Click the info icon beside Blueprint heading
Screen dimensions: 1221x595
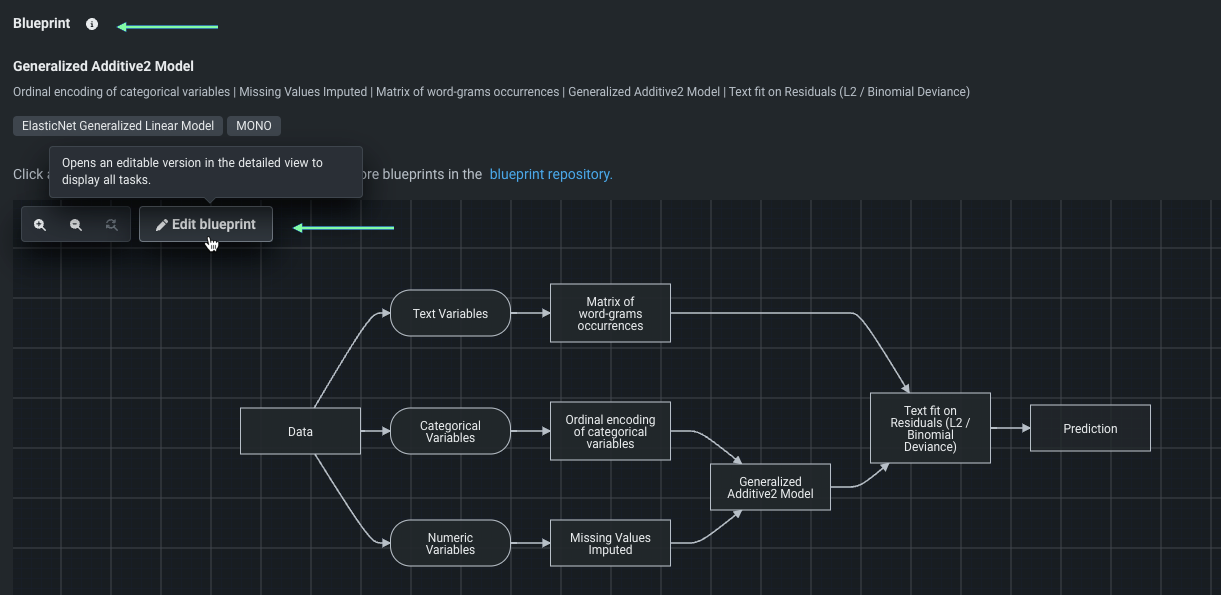tap(92, 24)
